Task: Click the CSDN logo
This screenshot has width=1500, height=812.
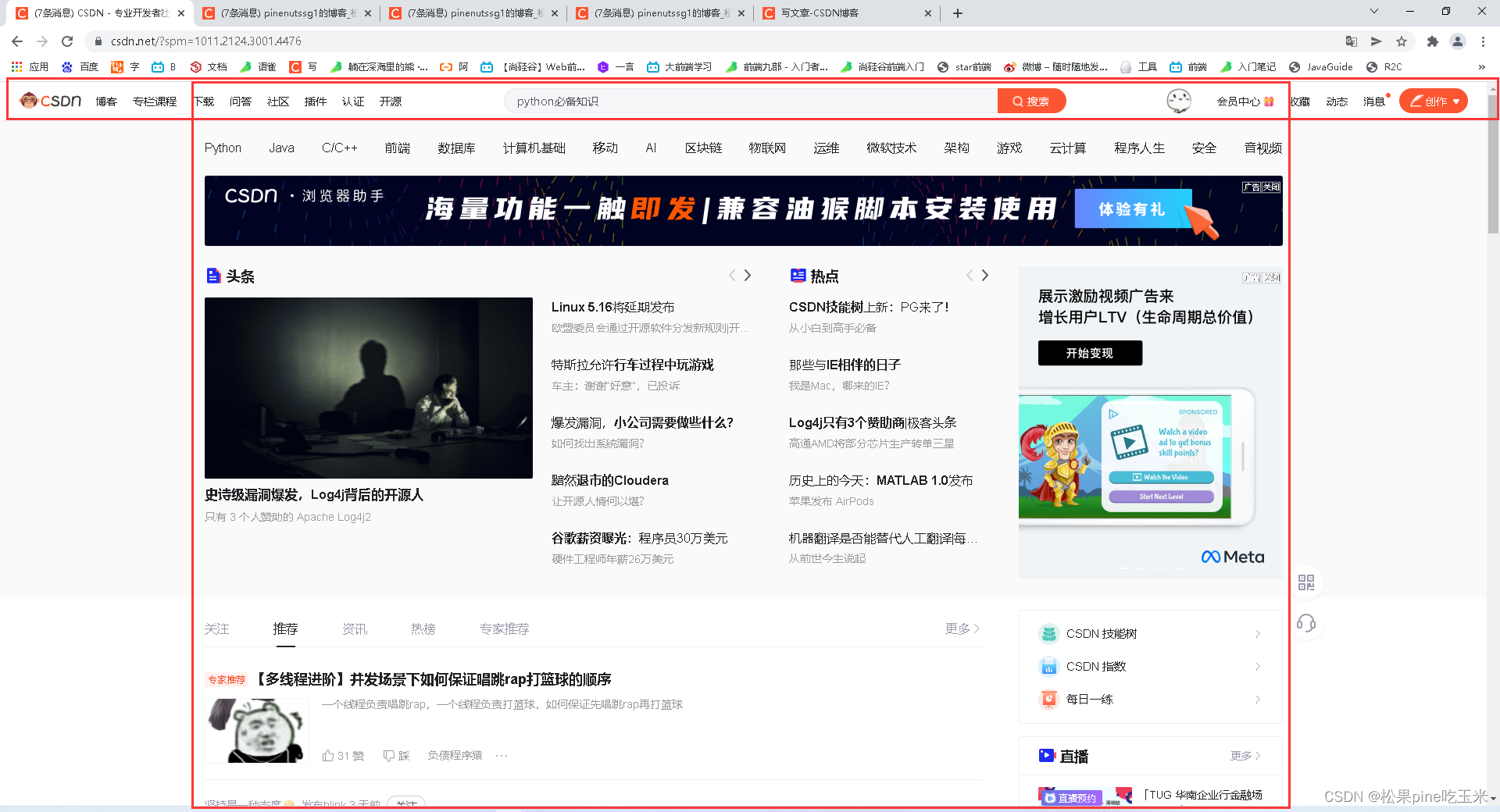Action: coord(51,101)
